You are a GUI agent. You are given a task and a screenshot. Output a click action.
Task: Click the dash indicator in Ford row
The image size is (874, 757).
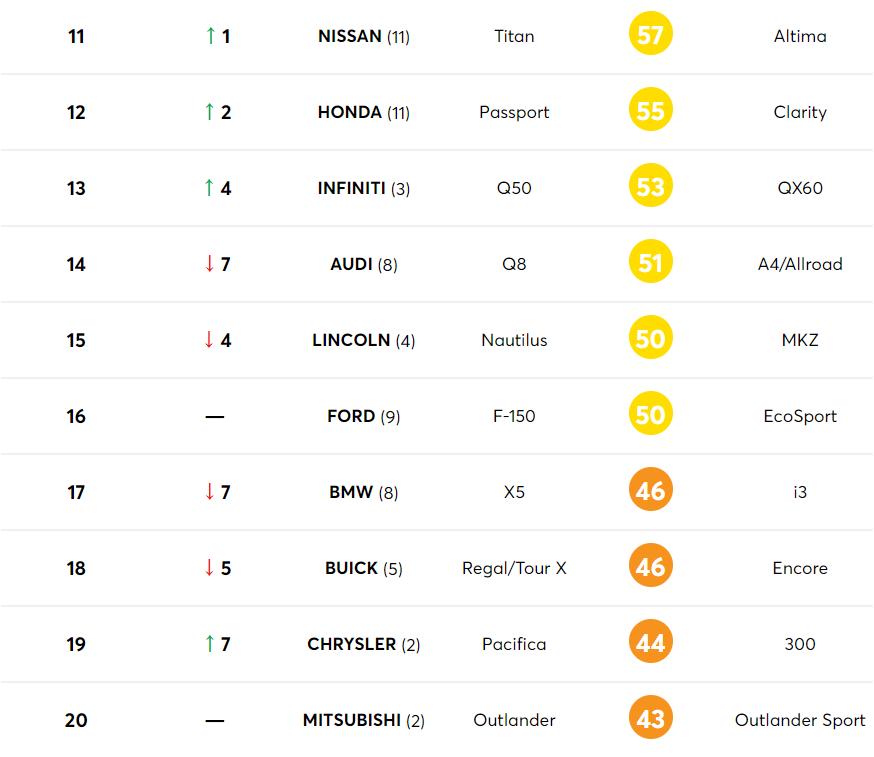coord(215,416)
